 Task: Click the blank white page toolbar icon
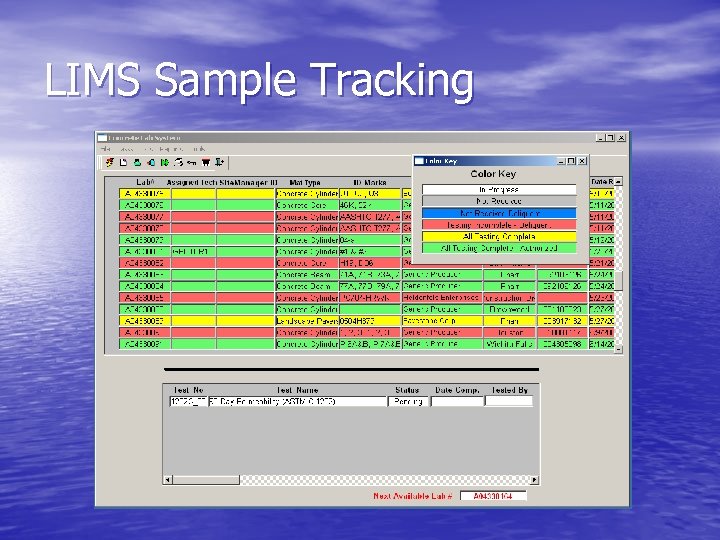click(123, 162)
